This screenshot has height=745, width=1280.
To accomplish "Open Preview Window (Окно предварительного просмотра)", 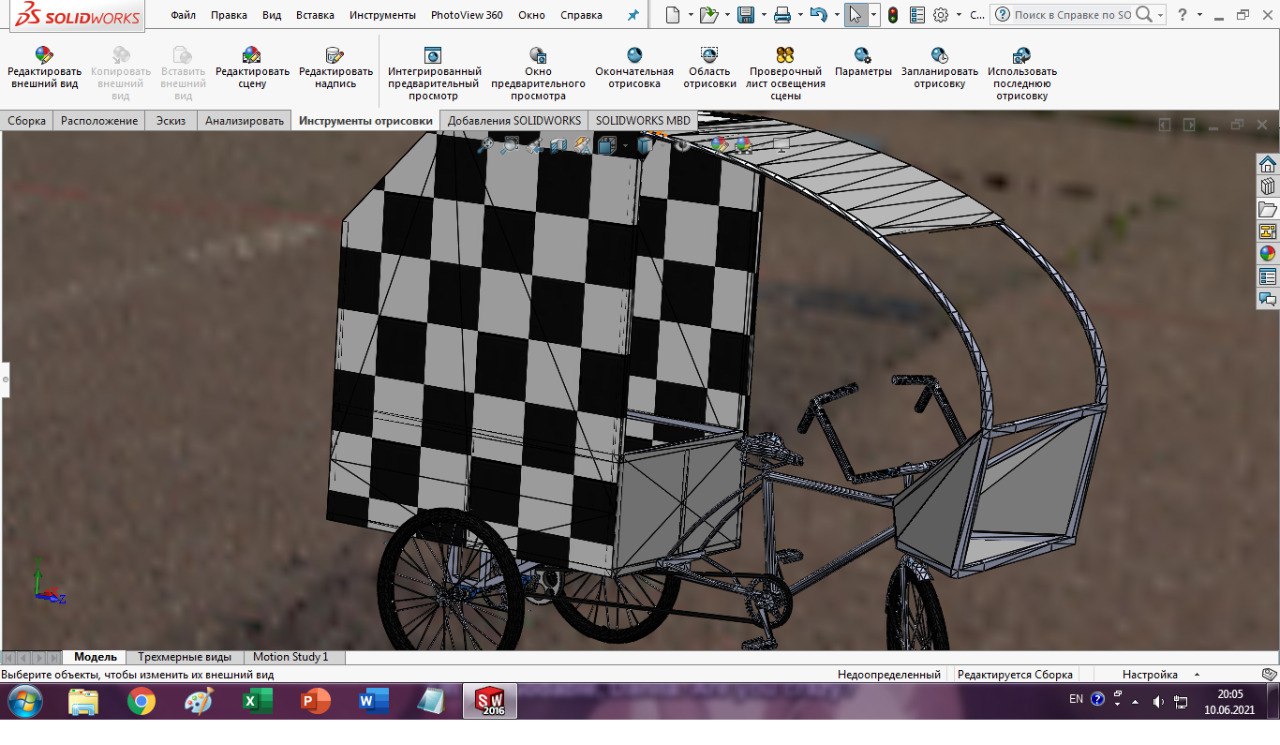I will (x=538, y=56).
